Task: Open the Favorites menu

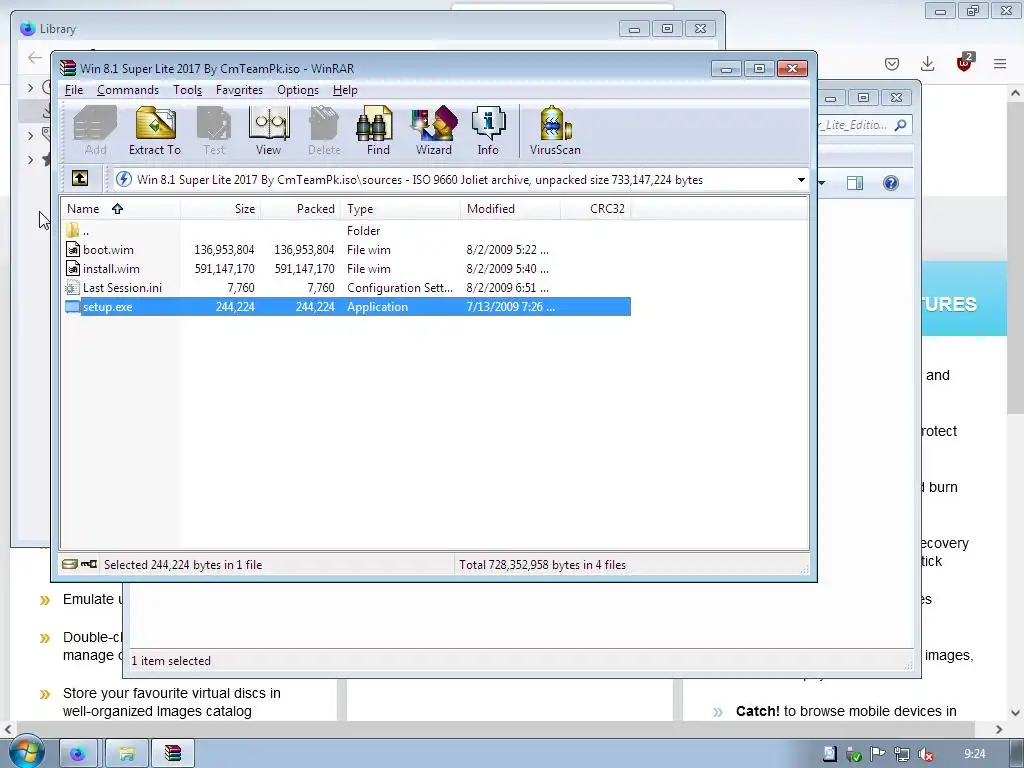Action: [x=239, y=90]
